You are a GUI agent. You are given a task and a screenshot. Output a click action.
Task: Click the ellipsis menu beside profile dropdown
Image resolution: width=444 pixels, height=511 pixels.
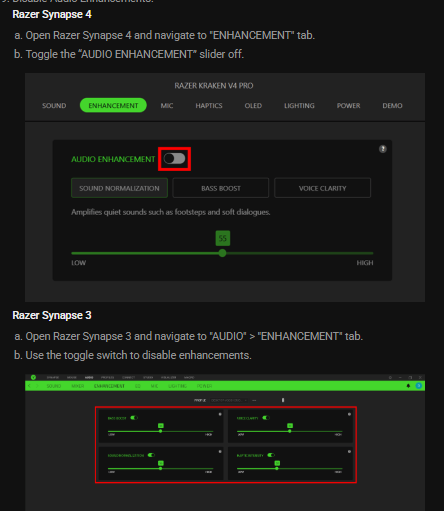[x=254, y=400]
